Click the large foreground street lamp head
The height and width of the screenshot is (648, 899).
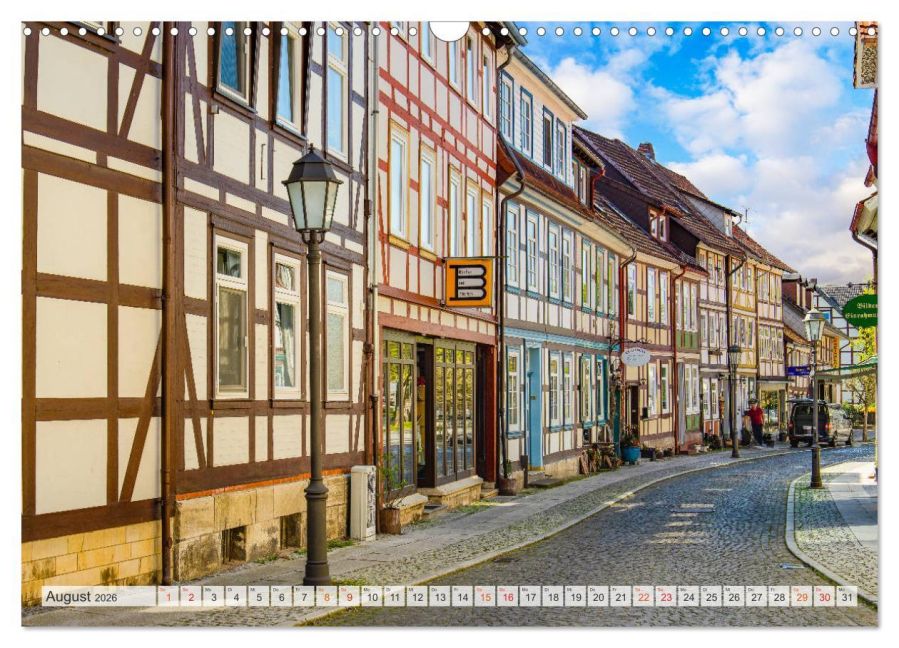click(312, 190)
